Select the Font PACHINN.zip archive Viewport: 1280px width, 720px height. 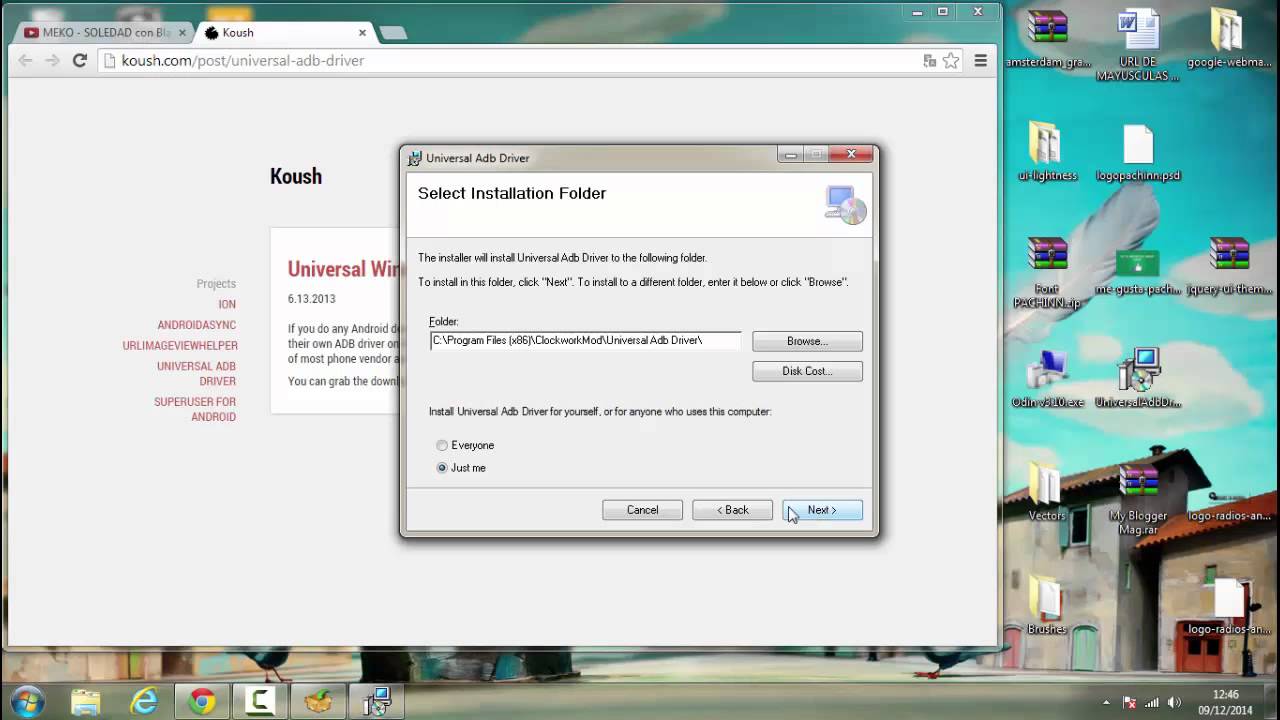(1047, 273)
